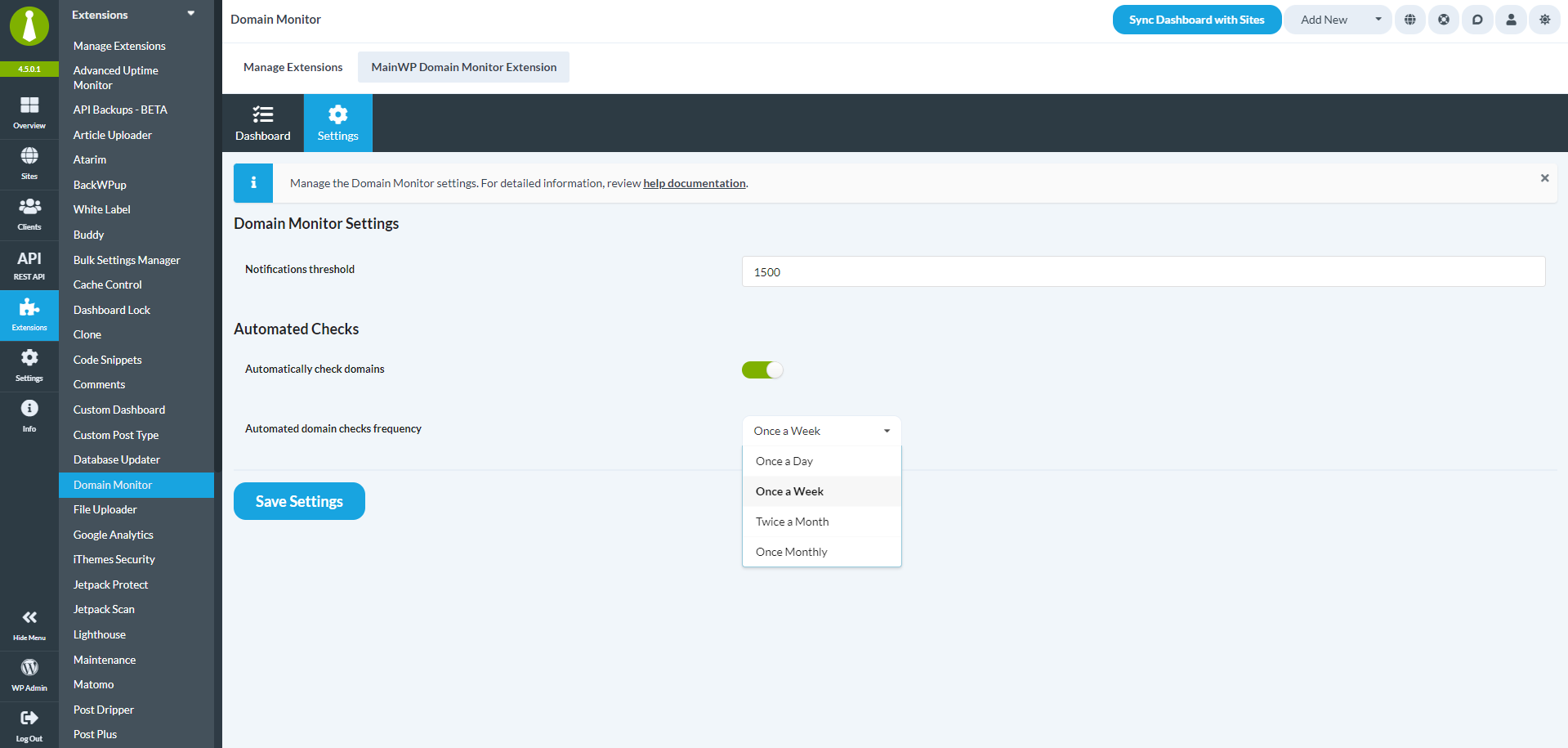Open Google Analytics extension
Screen dimensions: 1568x748
click(x=114, y=535)
